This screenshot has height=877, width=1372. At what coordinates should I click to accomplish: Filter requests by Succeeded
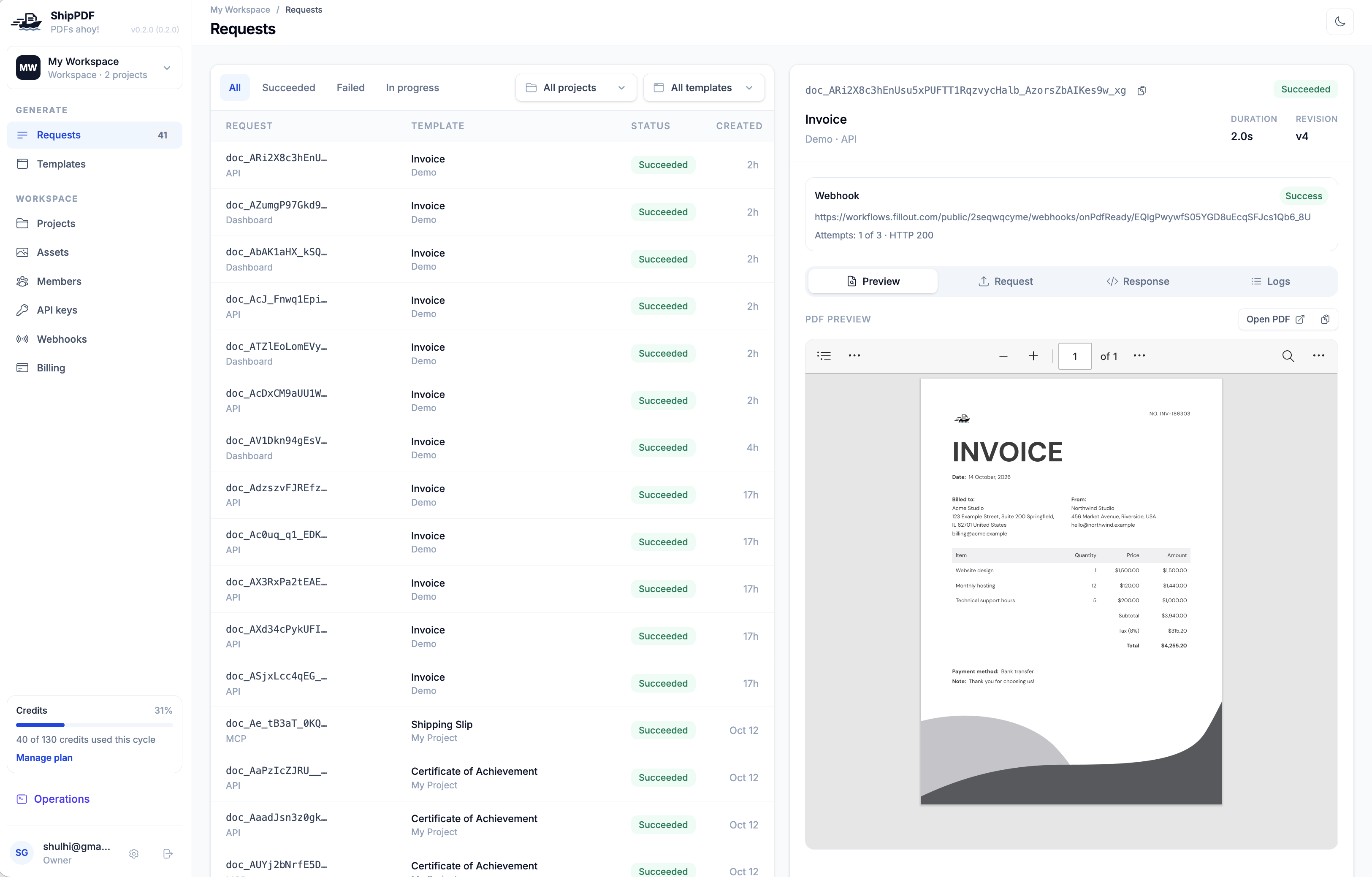[x=288, y=88]
